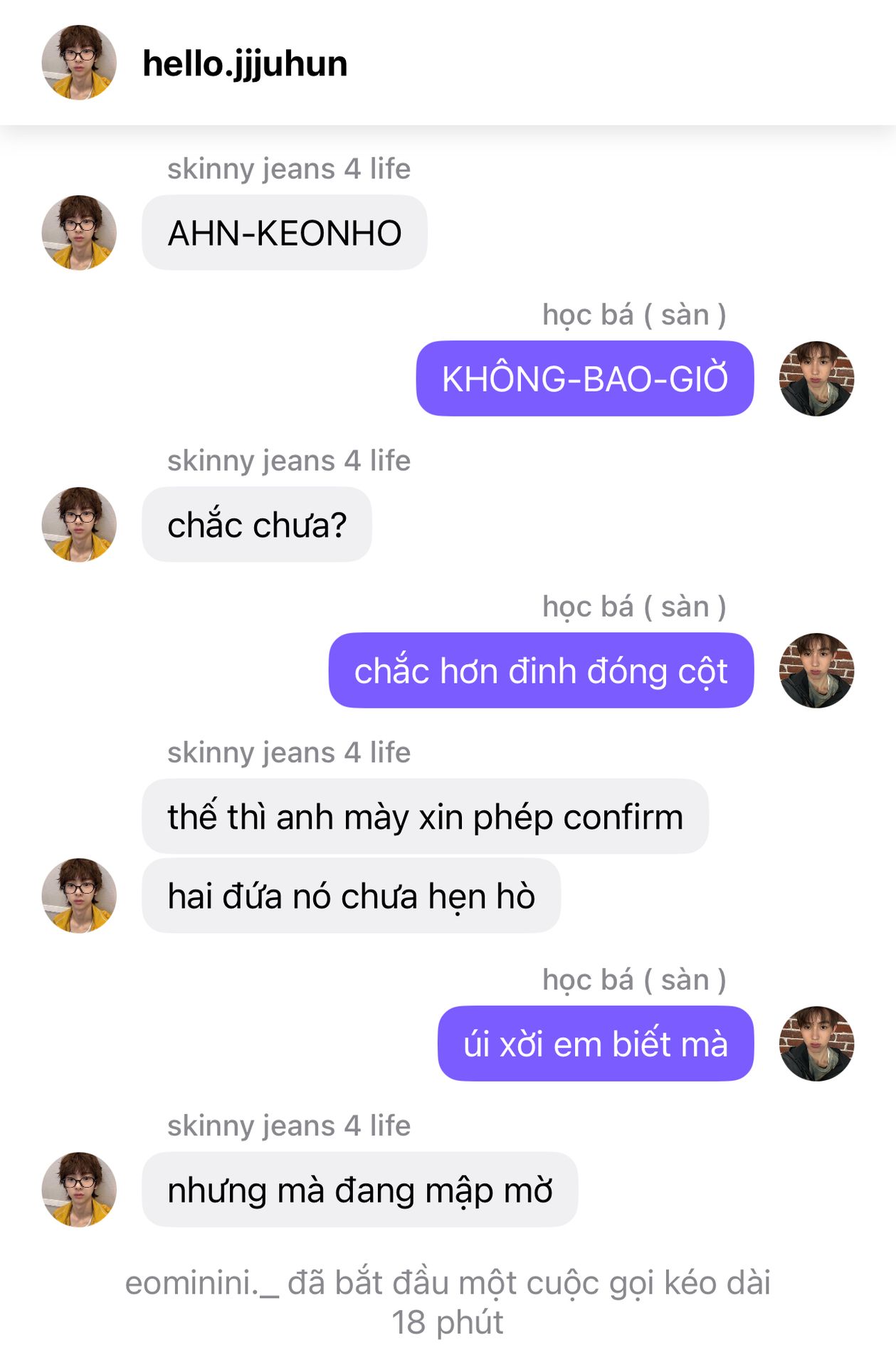Tap the avatar beside 'chắc chưa?'
The width and height of the screenshot is (896, 1367).
click(x=79, y=525)
